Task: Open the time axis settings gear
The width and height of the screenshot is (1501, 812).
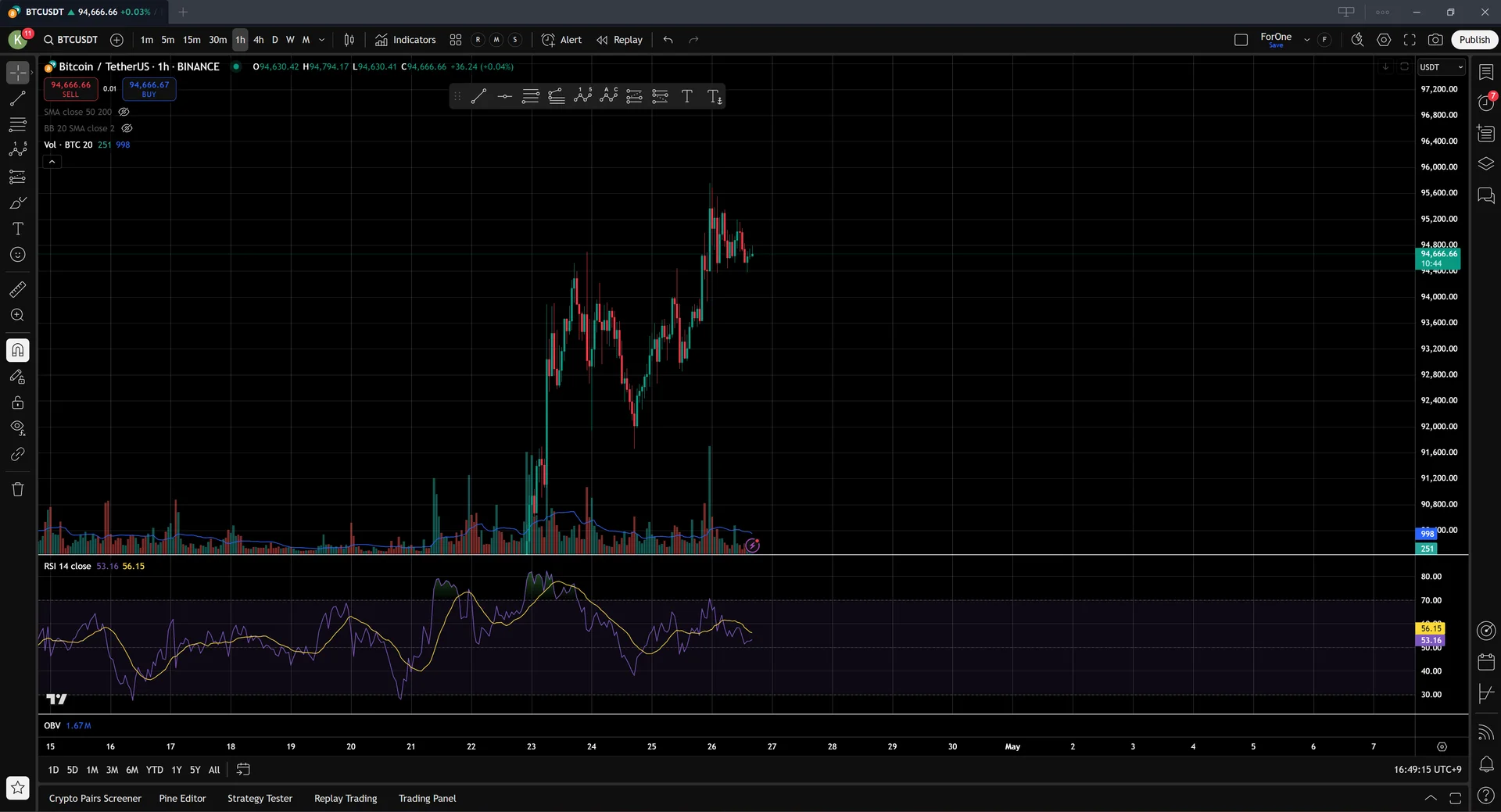Action: tap(1442, 746)
